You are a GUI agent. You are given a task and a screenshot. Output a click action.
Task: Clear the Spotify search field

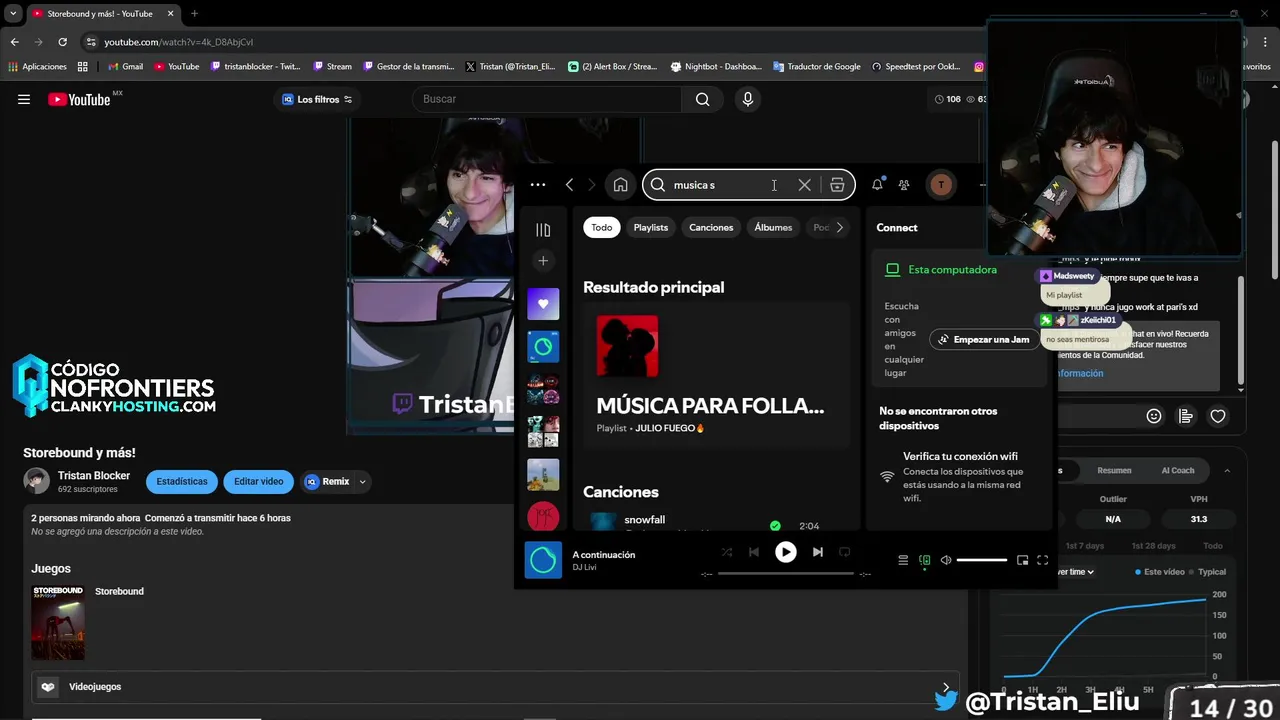pos(804,185)
